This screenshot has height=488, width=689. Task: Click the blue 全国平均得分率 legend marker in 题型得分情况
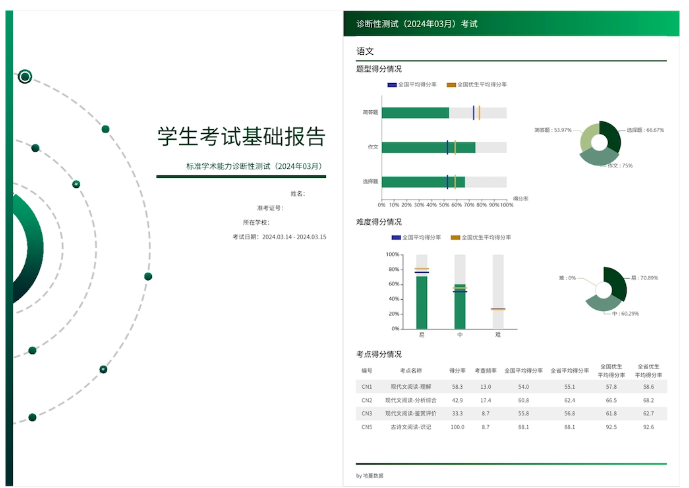point(393,85)
